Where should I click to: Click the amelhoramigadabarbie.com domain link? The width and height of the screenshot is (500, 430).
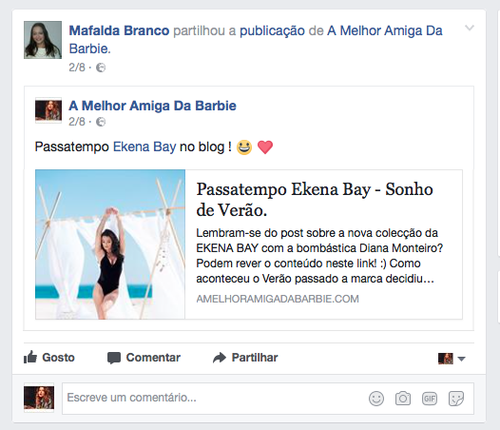pyautogui.click(x=277, y=299)
